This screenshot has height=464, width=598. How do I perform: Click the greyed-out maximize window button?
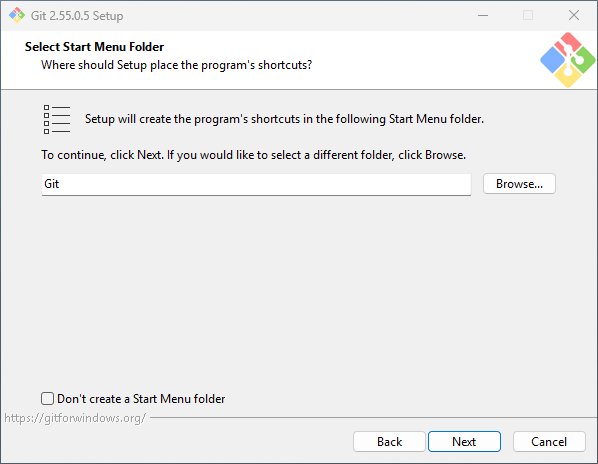528,15
